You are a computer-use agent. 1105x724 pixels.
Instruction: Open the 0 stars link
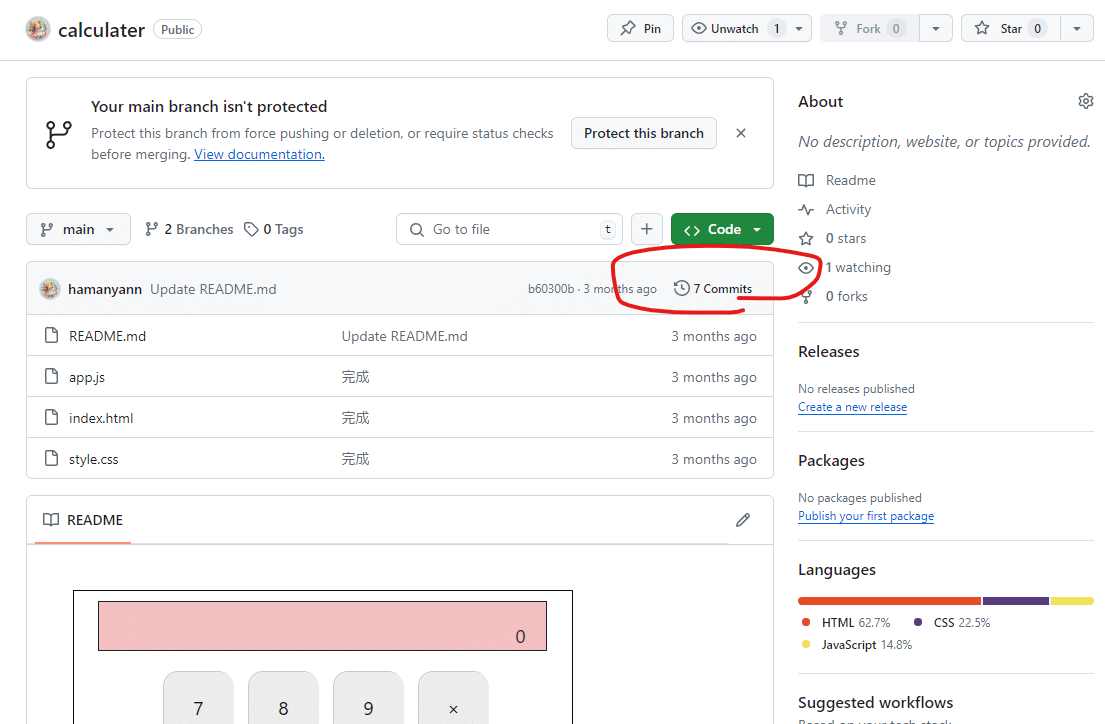(x=832, y=238)
